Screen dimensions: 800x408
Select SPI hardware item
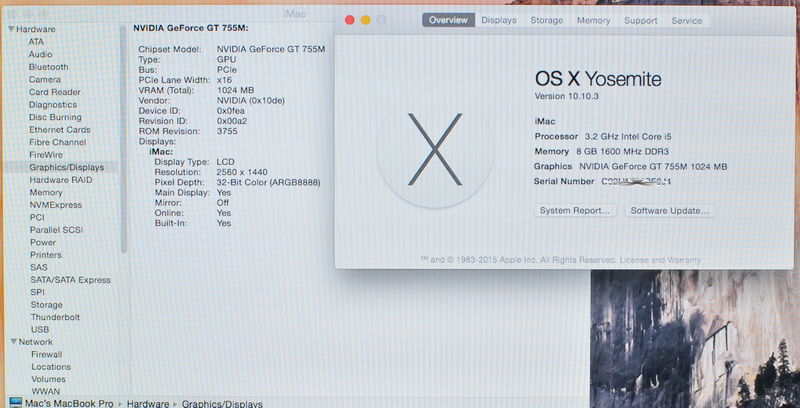37,292
